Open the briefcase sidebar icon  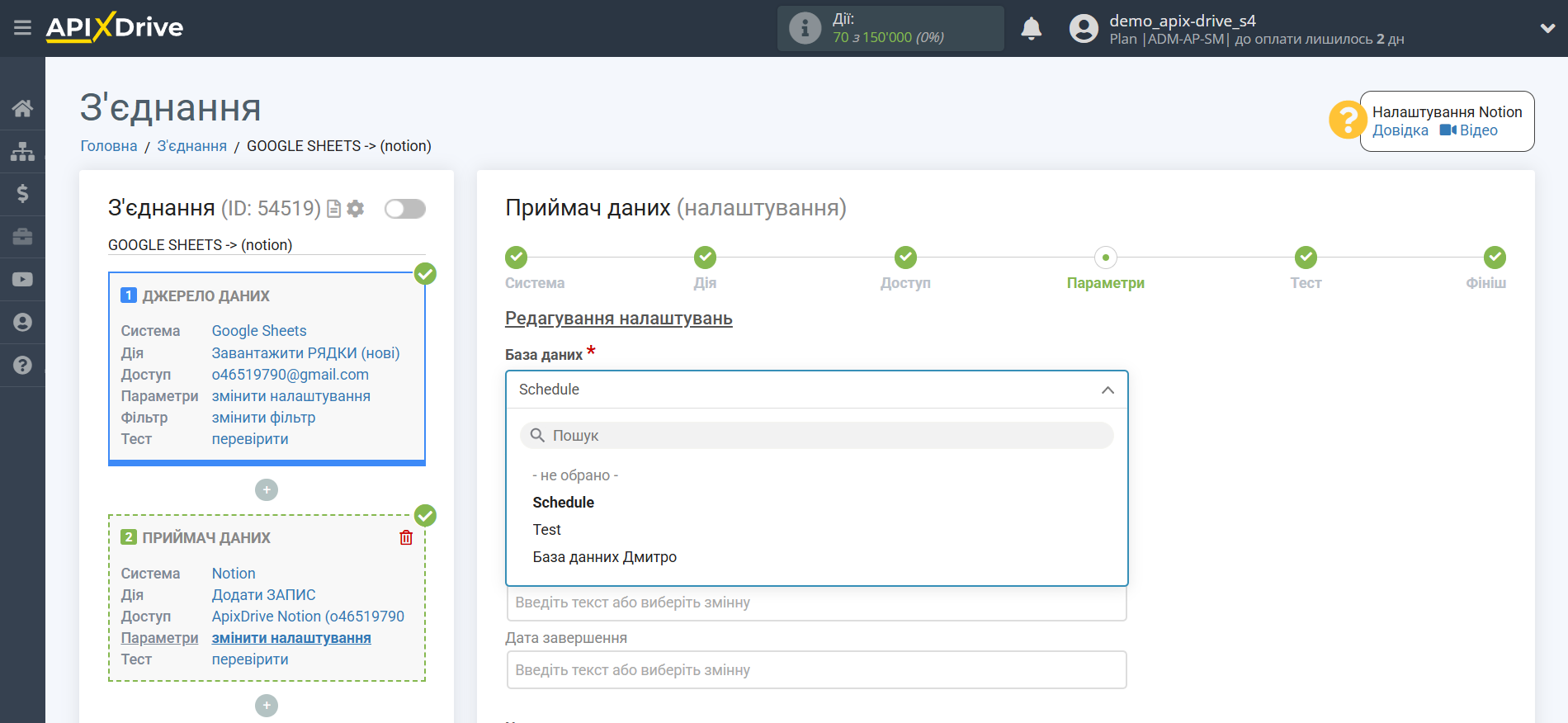(x=22, y=237)
